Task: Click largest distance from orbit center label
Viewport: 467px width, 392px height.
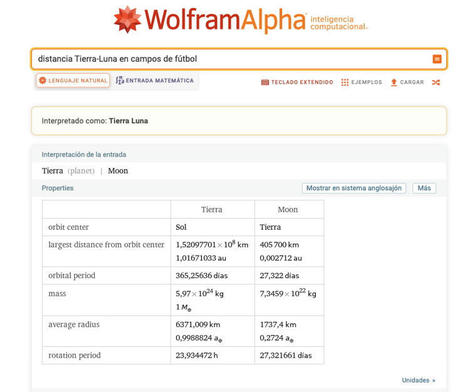Action: (x=106, y=245)
